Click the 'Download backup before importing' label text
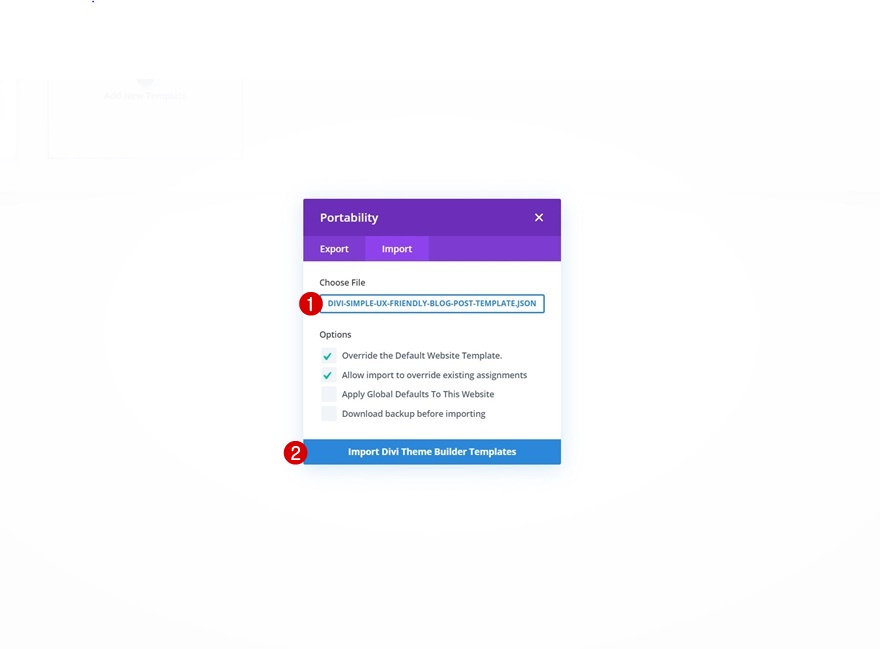The height and width of the screenshot is (649, 880). 414,414
